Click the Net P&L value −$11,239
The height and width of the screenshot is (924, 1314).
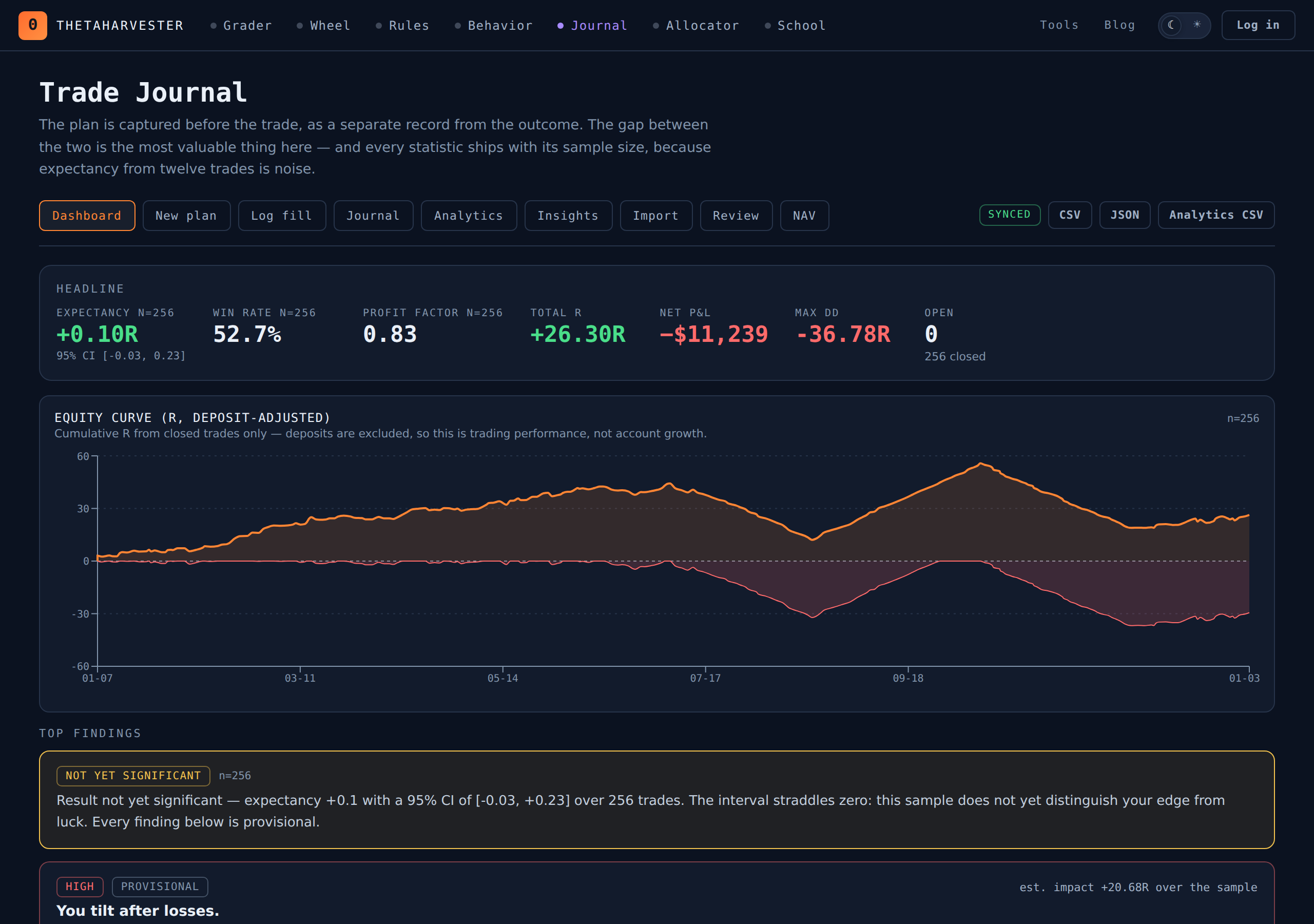pos(713,334)
